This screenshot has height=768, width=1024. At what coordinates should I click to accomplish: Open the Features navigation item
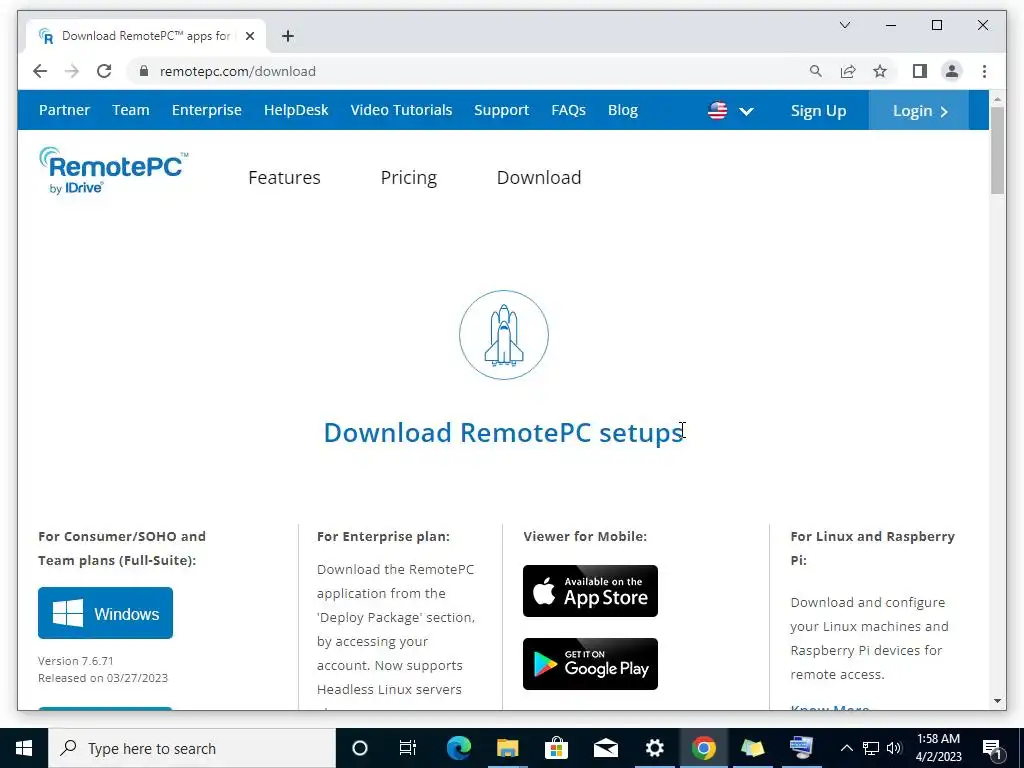click(284, 177)
